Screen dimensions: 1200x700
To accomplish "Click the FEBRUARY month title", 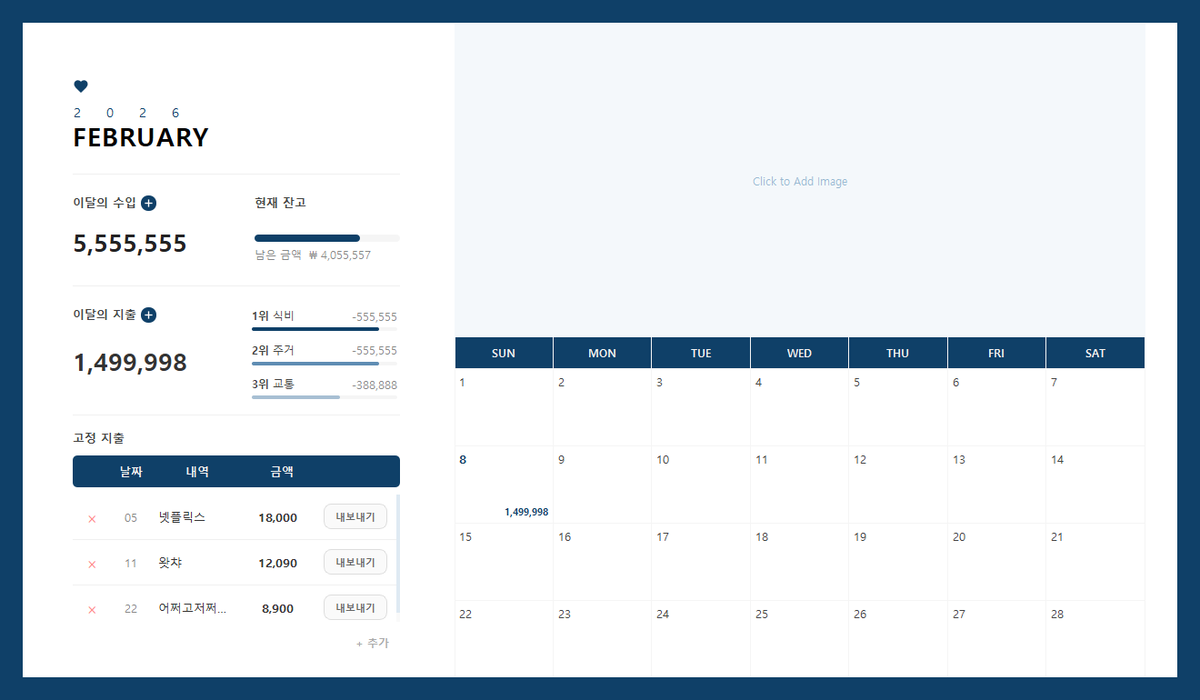I will 141,138.
